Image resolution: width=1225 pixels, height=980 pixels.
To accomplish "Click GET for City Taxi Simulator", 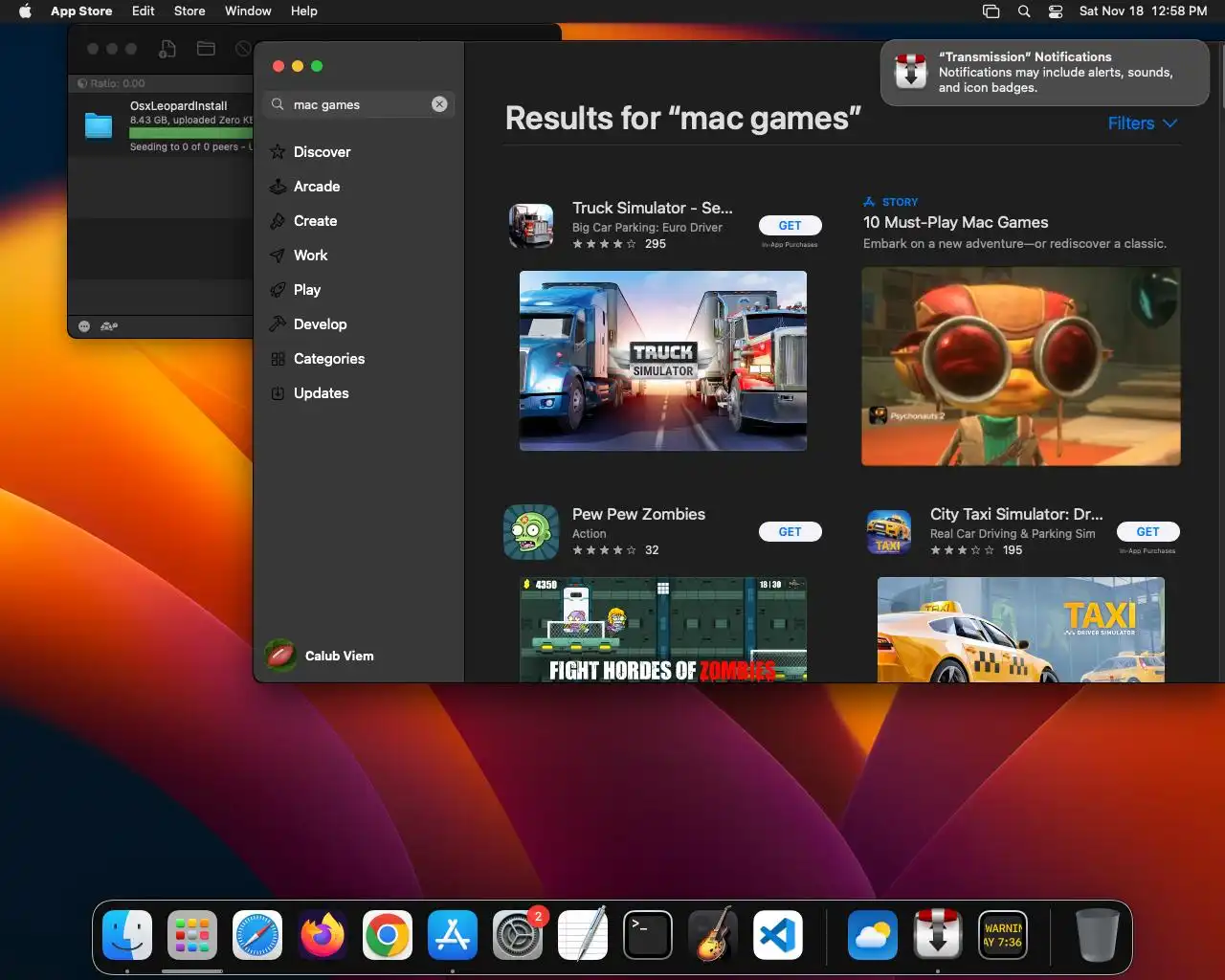I will [x=1147, y=532].
